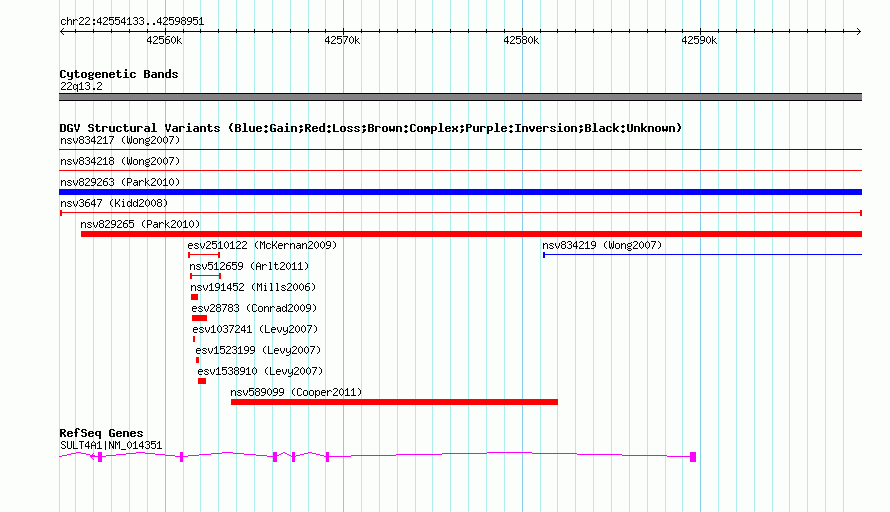890x512 pixels.
Task: Click the 42560k ruler tick label
Action: (x=164, y=40)
